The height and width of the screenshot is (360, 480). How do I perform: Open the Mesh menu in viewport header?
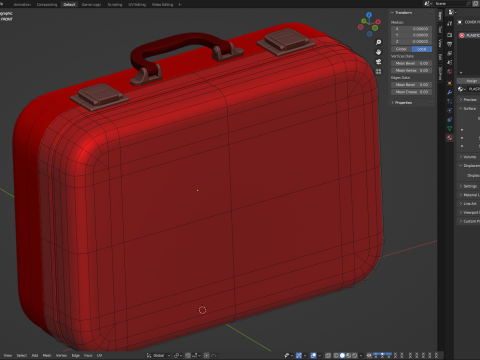(x=47, y=356)
